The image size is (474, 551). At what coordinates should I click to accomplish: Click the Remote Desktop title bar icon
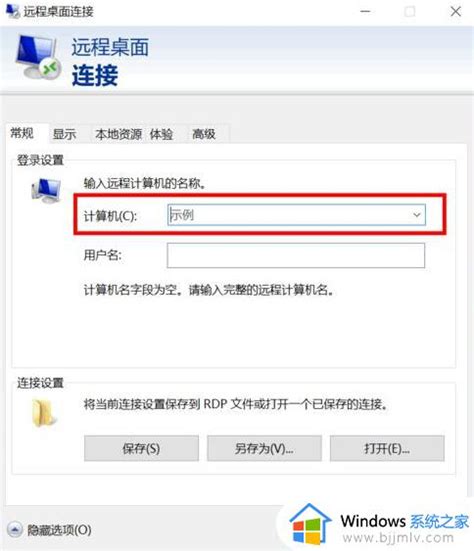(12, 11)
